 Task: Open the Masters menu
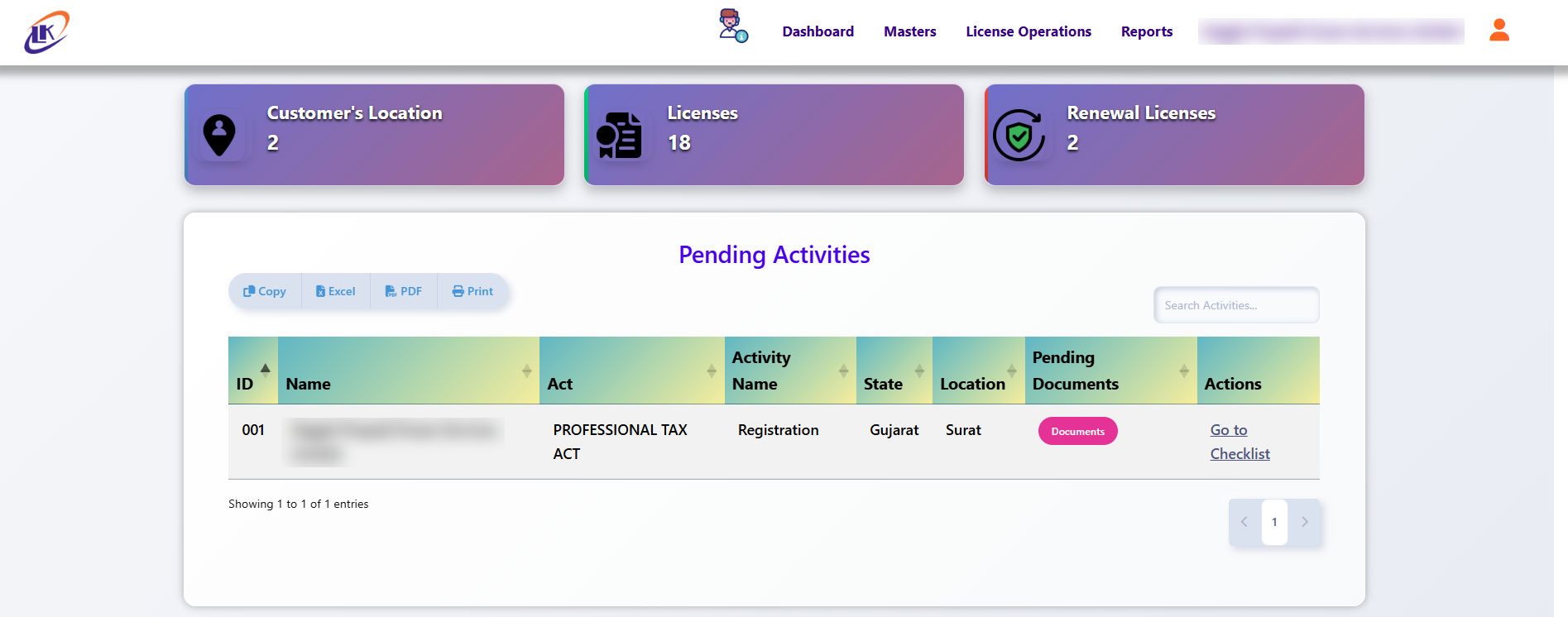click(x=910, y=31)
